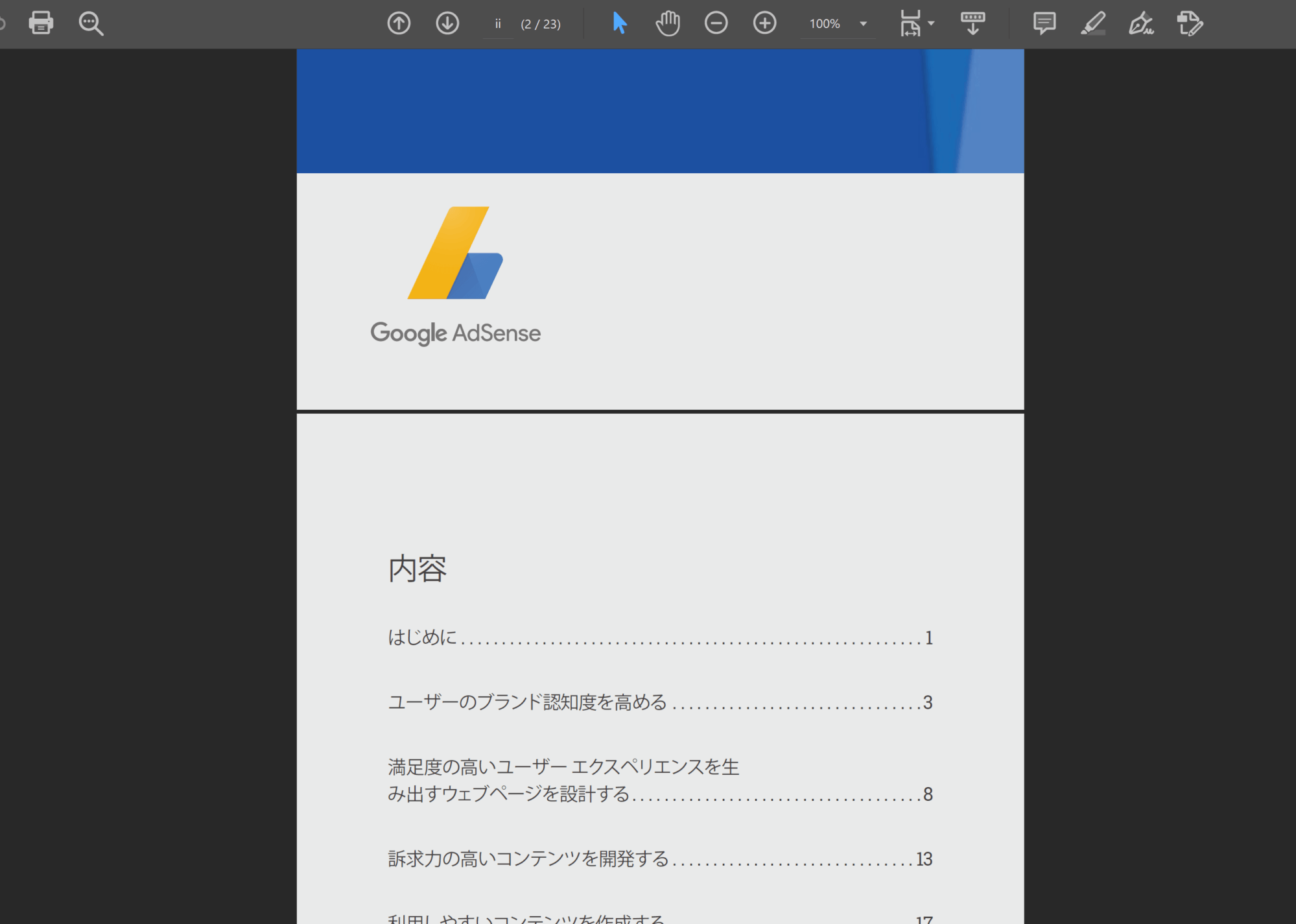Click the page number field showing ii
Viewport: 1296px width, 924px height.
point(498,24)
